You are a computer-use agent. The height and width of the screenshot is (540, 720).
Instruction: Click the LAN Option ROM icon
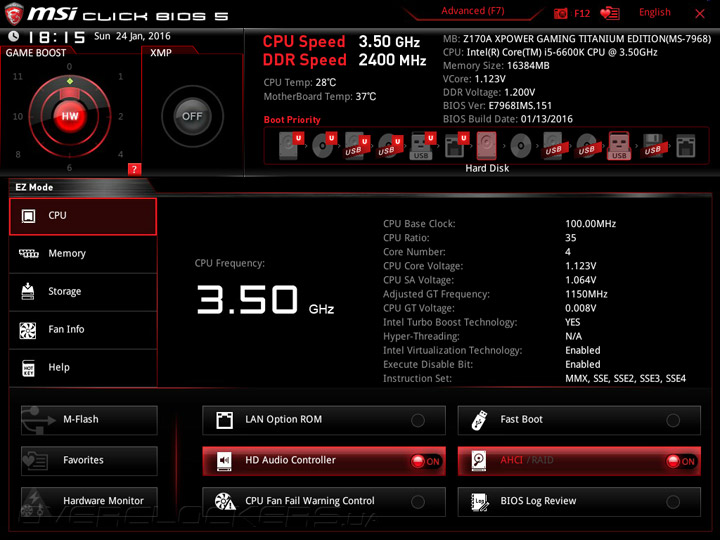[225, 420]
